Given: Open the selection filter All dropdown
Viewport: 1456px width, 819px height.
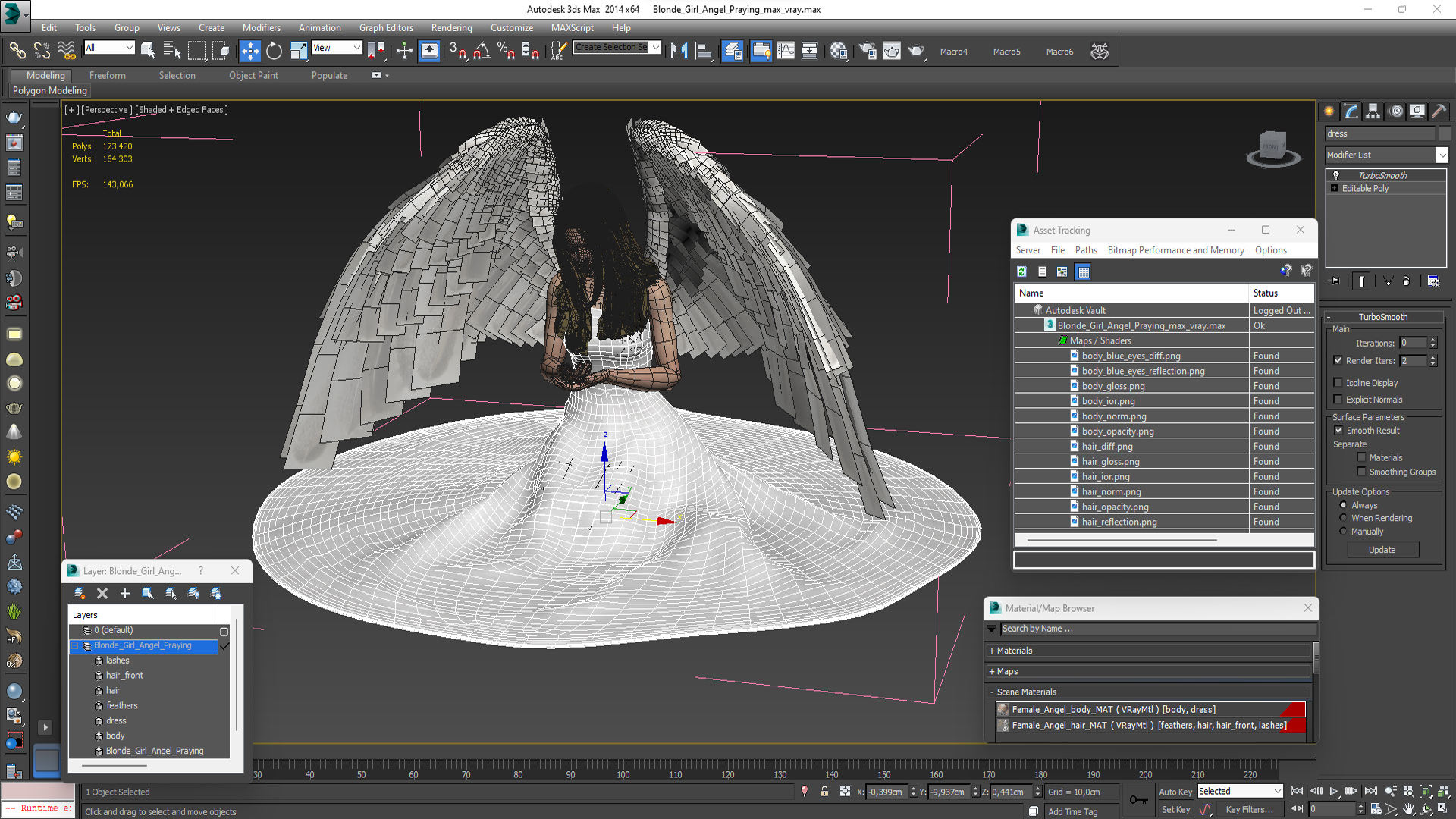Looking at the screenshot, I should click(109, 48).
